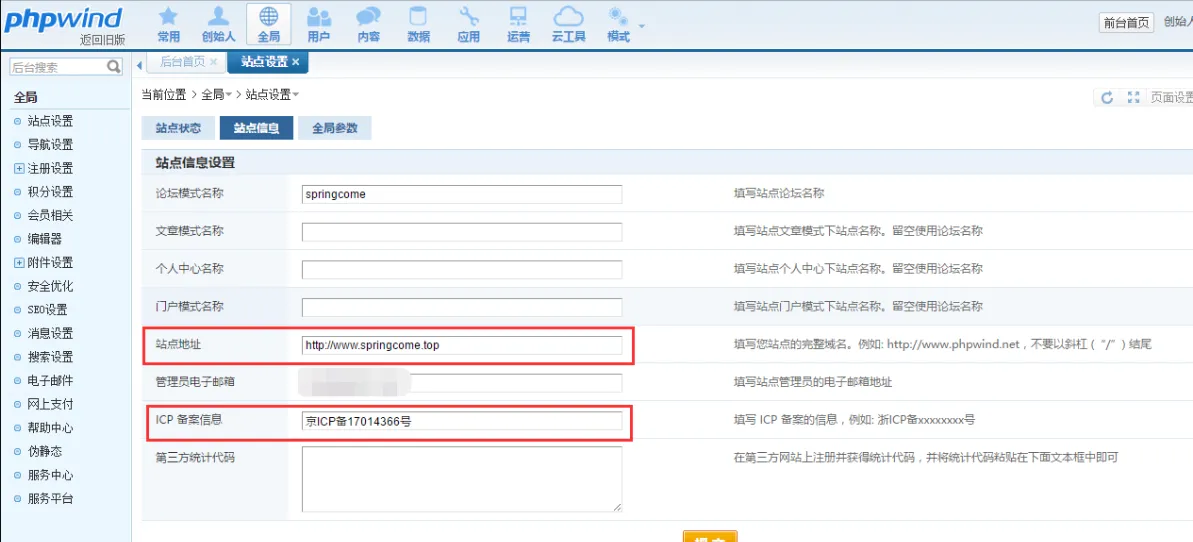Select the 站点状态 tab

click(178, 128)
